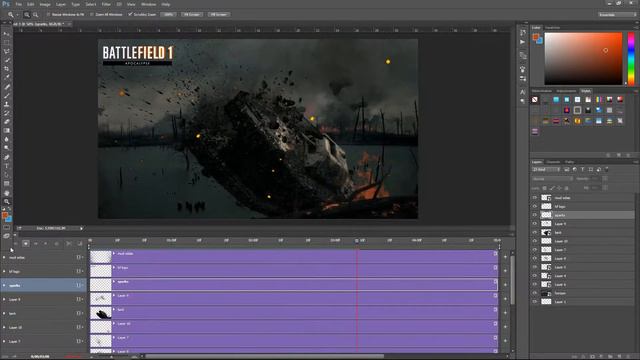Viewport: 640px width, 360px height.
Task: Select the Crop tool
Action: pos(6,69)
